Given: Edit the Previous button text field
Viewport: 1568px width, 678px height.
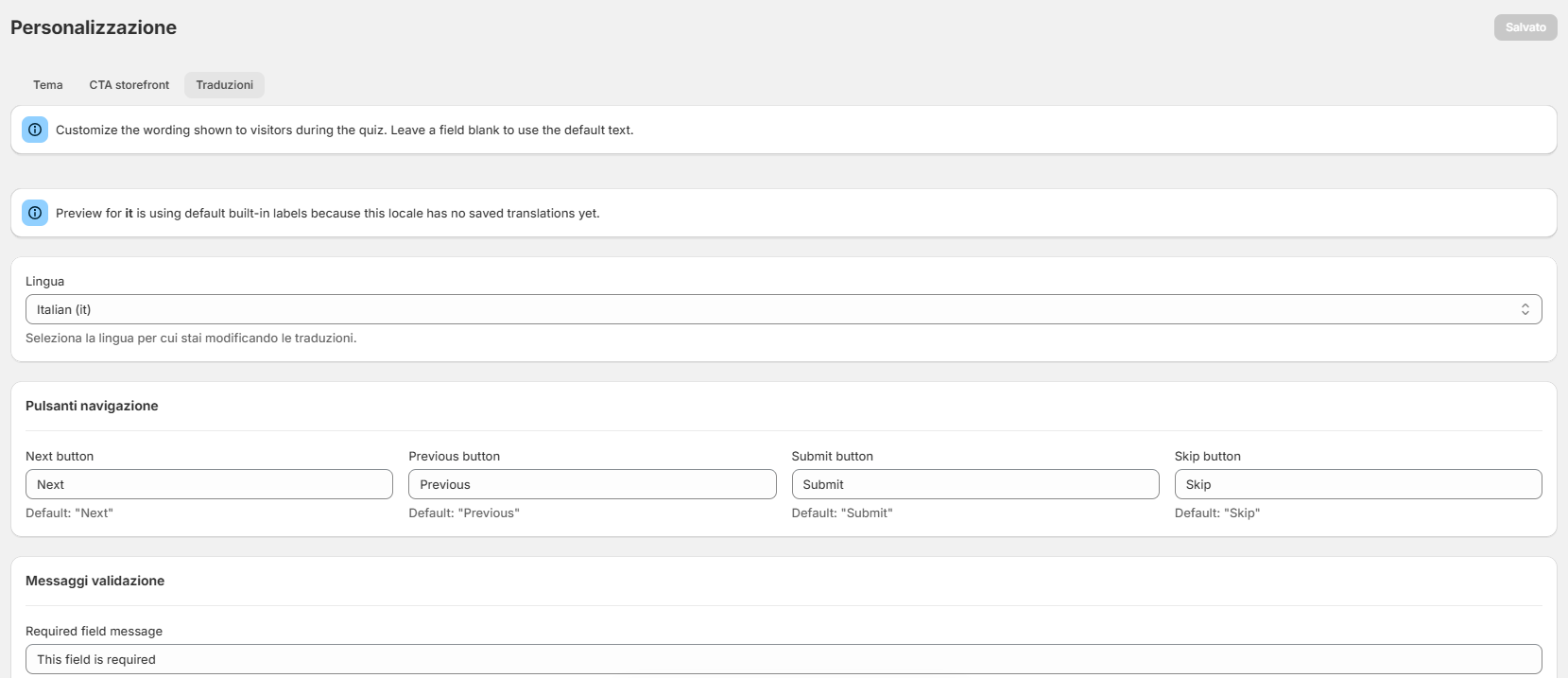Looking at the screenshot, I should 592,484.
